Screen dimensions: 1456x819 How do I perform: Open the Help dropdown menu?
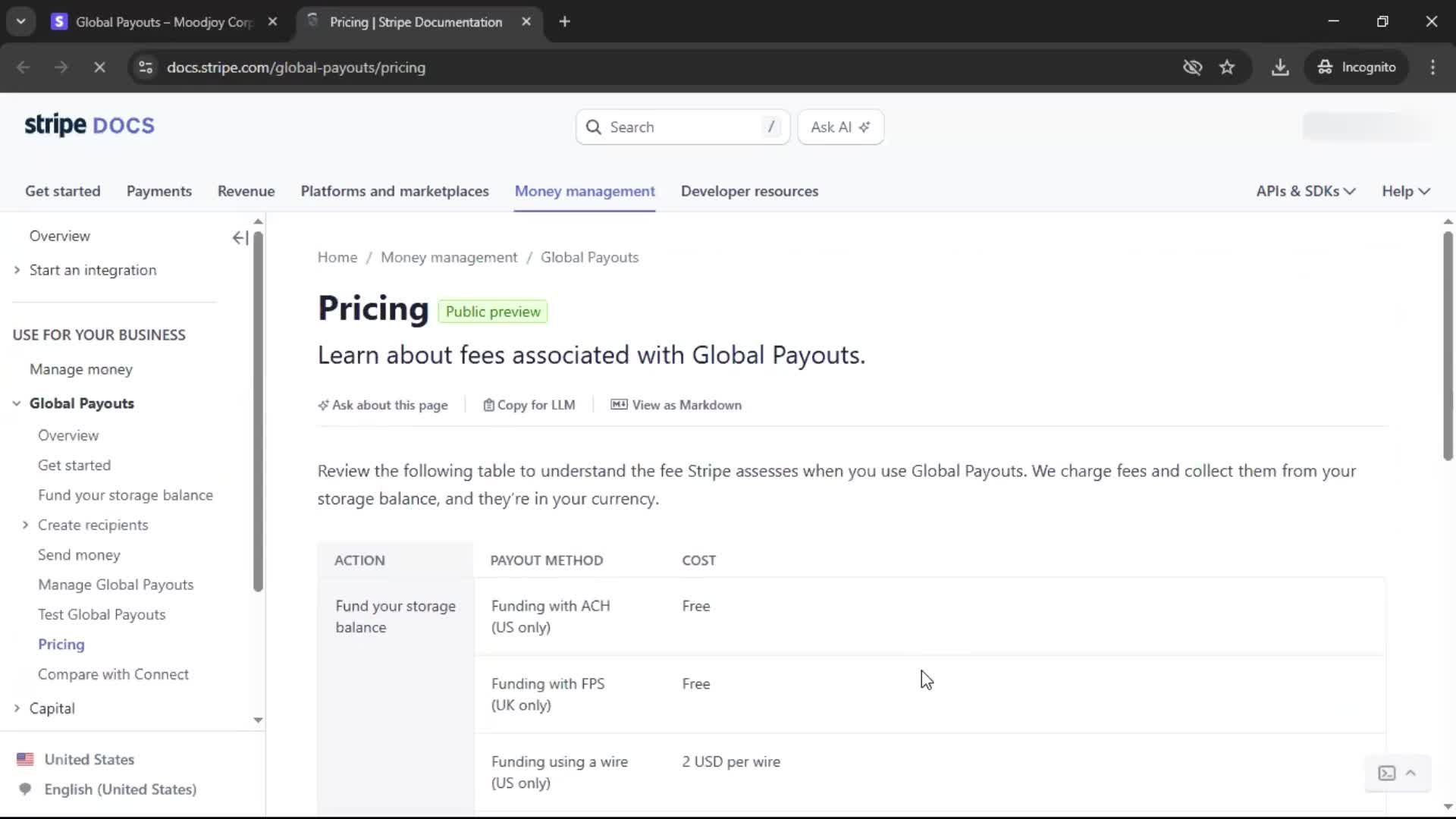pyautogui.click(x=1405, y=191)
